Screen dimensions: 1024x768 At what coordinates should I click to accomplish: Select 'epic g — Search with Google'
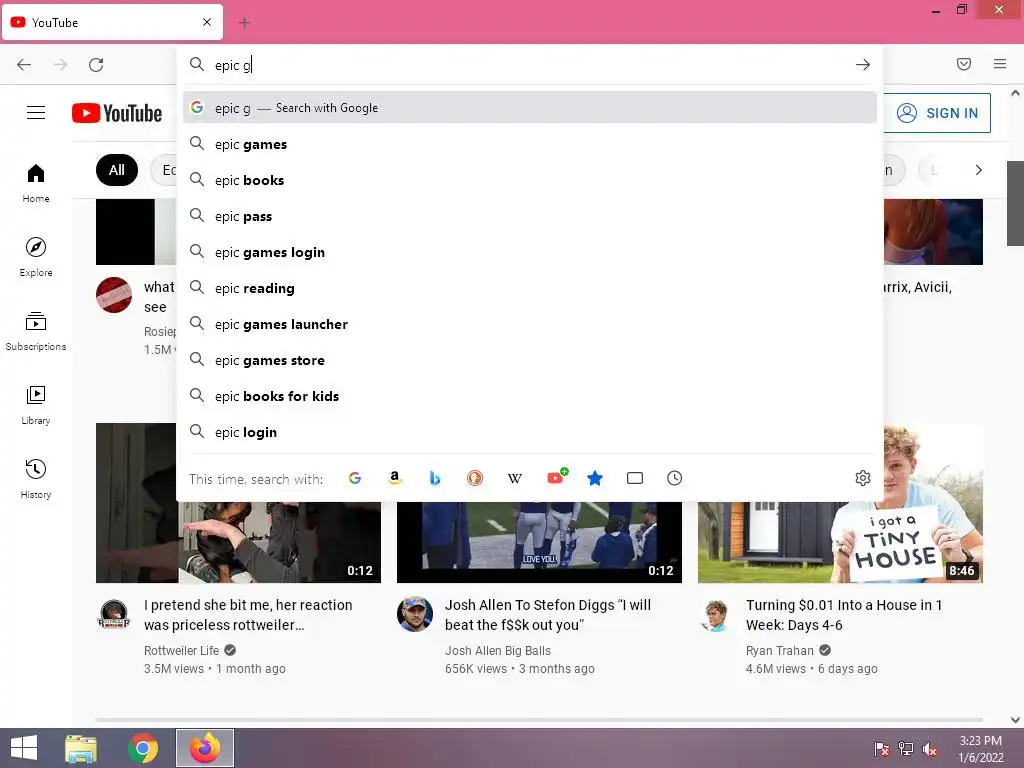point(530,108)
